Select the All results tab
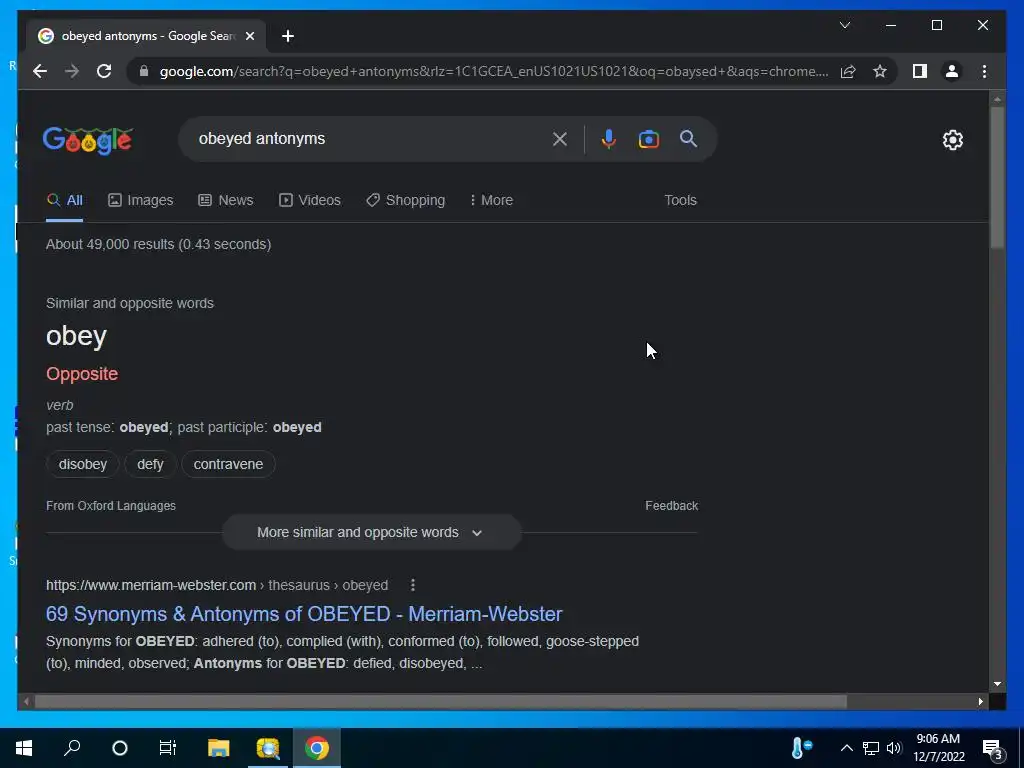 [65, 200]
